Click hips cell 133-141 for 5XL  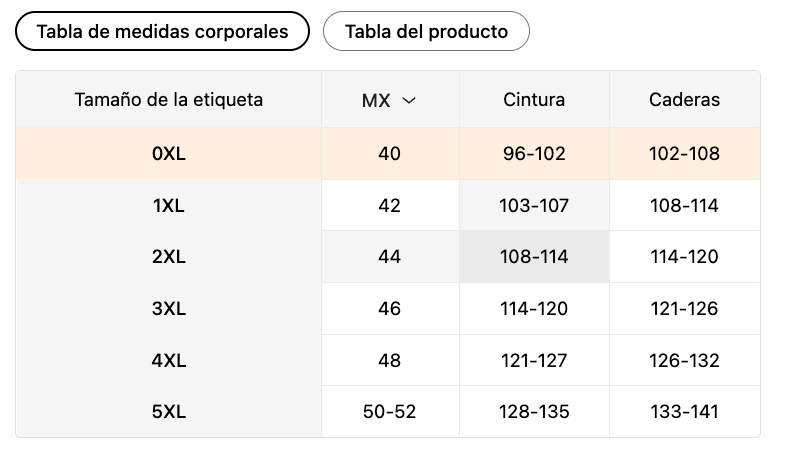(x=684, y=411)
